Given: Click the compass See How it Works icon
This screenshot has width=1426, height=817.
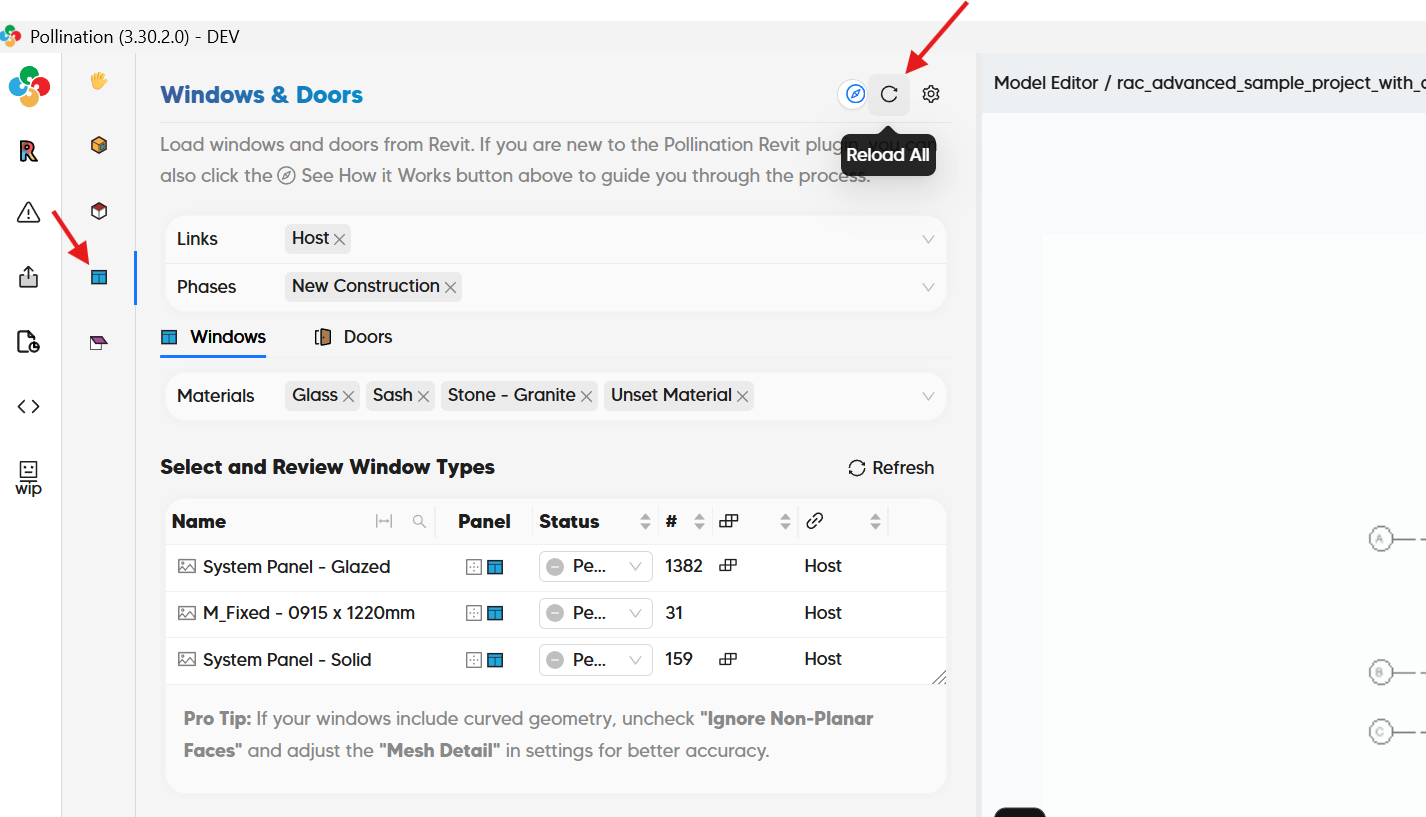Looking at the screenshot, I should 855,94.
